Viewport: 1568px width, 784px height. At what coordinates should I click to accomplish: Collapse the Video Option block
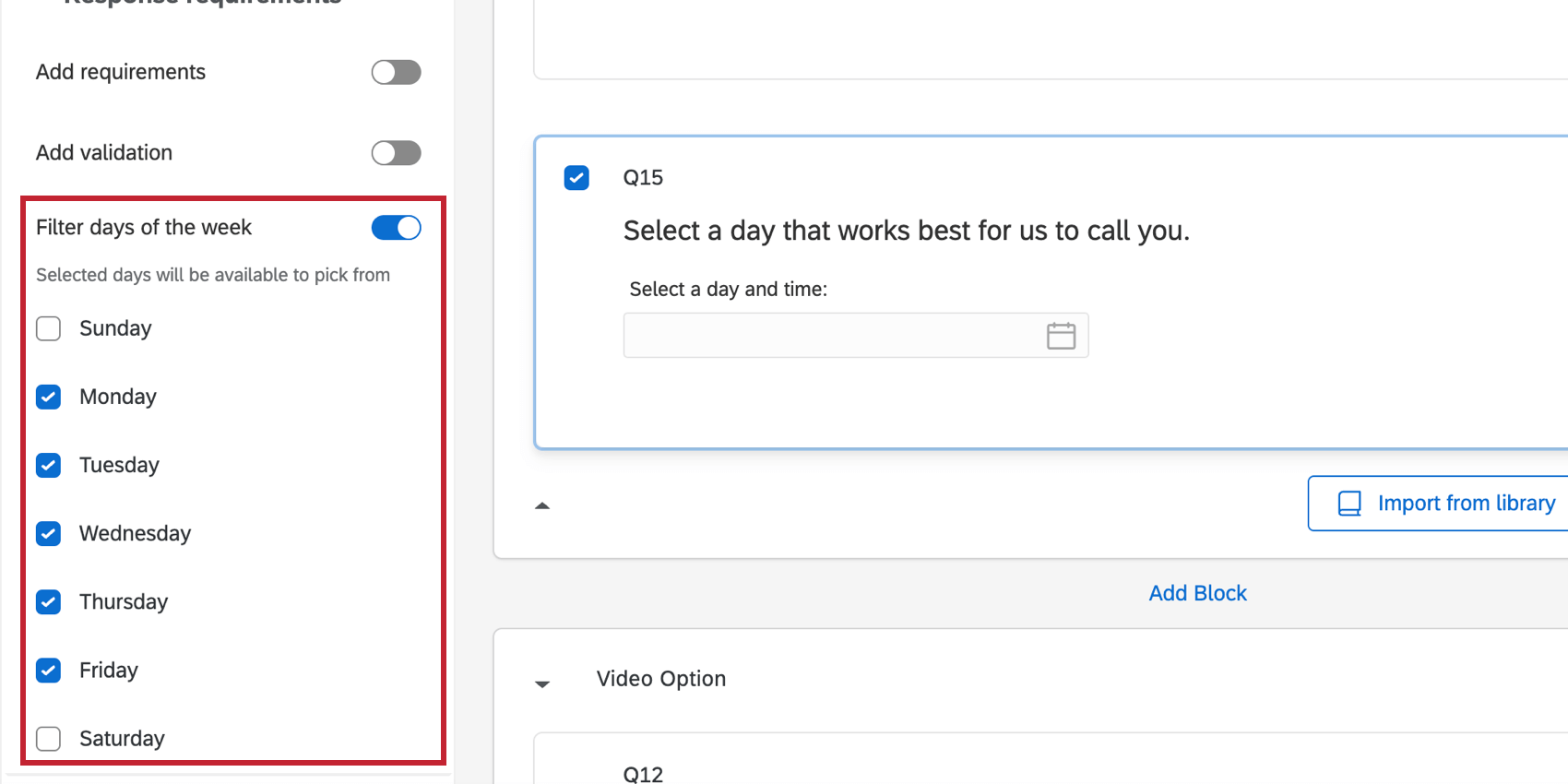[542, 684]
